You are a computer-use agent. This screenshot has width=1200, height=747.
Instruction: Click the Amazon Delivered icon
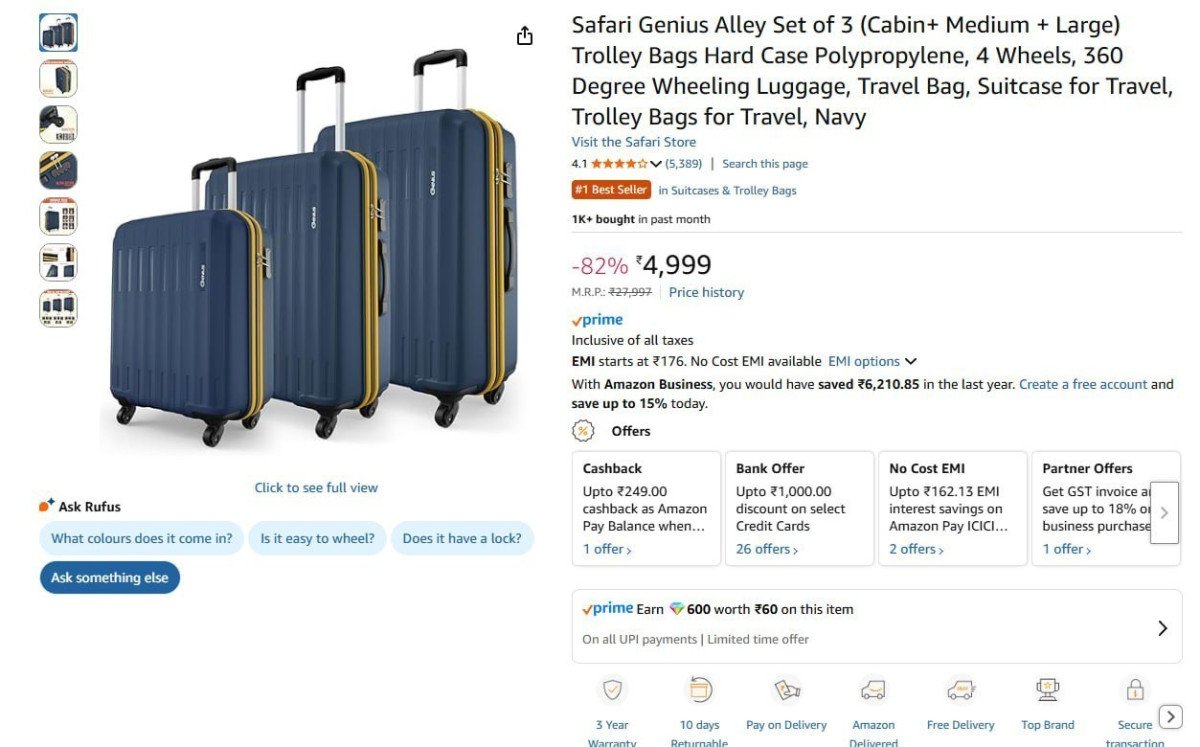point(873,689)
